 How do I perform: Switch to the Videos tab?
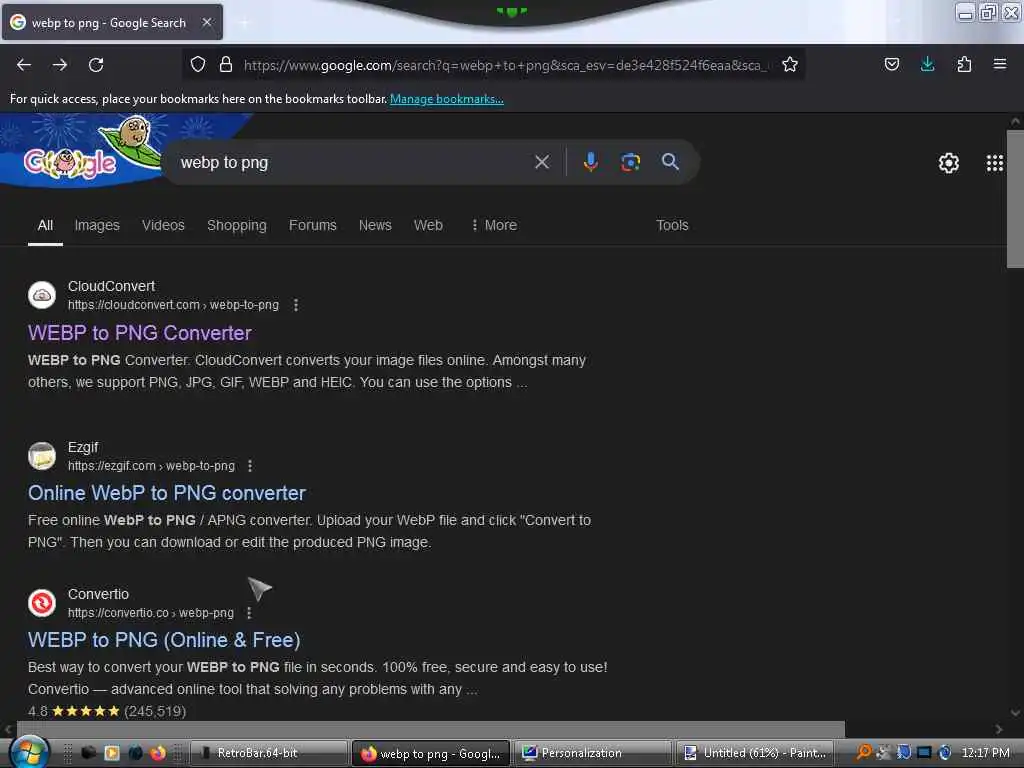click(x=163, y=225)
